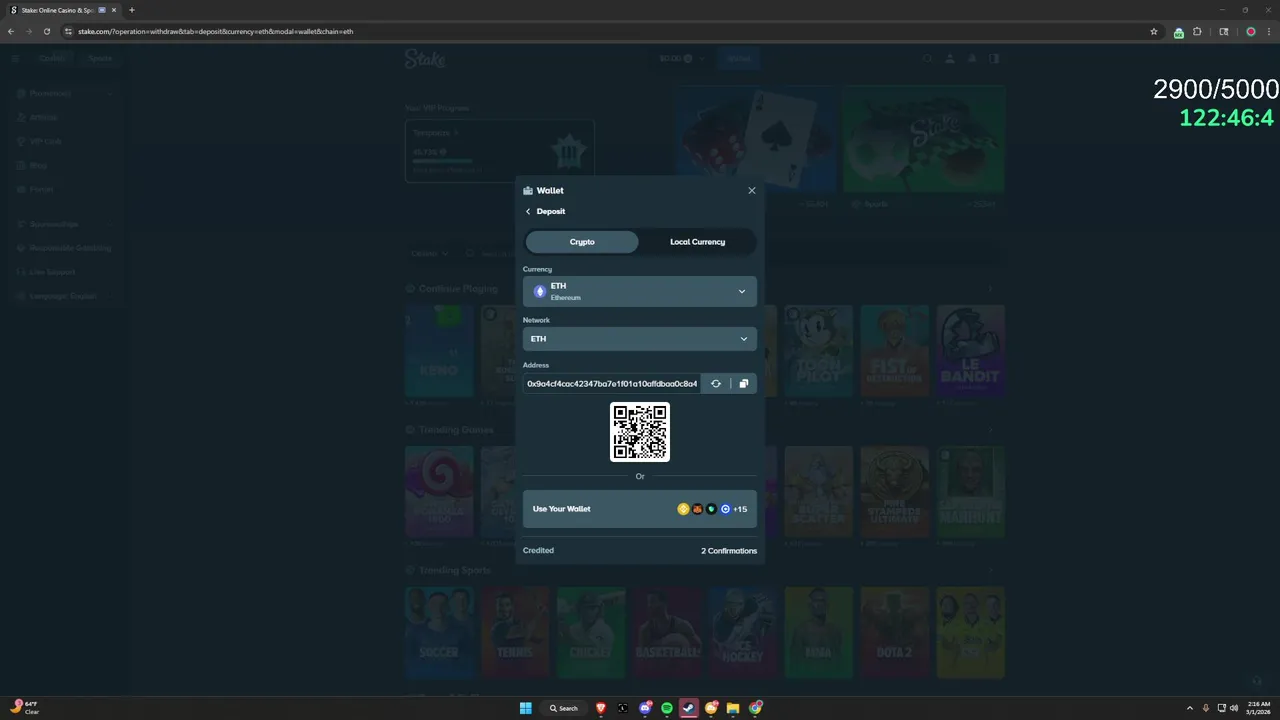Click the blue Coinbase wallet icon
This screenshot has width=1280, height=720.
tap(725, 509)
